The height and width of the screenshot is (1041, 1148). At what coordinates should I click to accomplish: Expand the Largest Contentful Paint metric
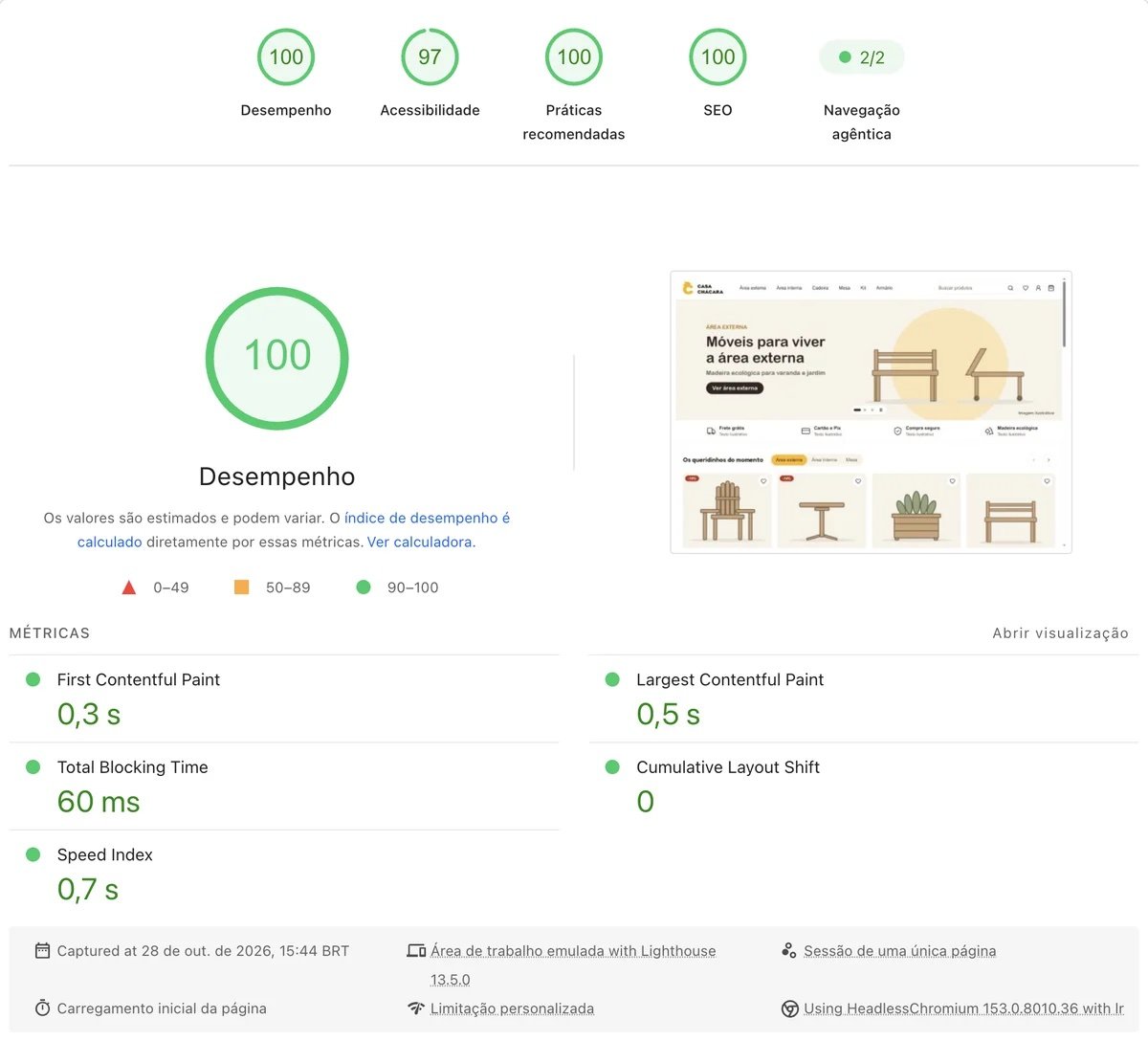tap(864, 698)
